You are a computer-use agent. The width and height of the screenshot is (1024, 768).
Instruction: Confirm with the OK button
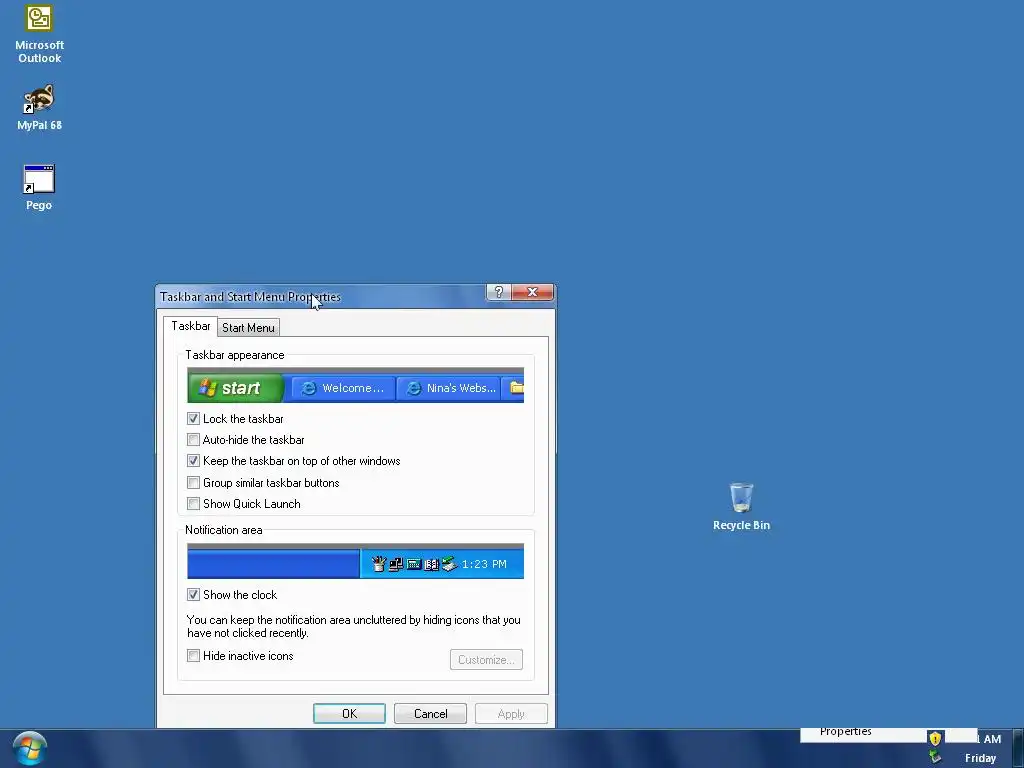tap(349, 714)
